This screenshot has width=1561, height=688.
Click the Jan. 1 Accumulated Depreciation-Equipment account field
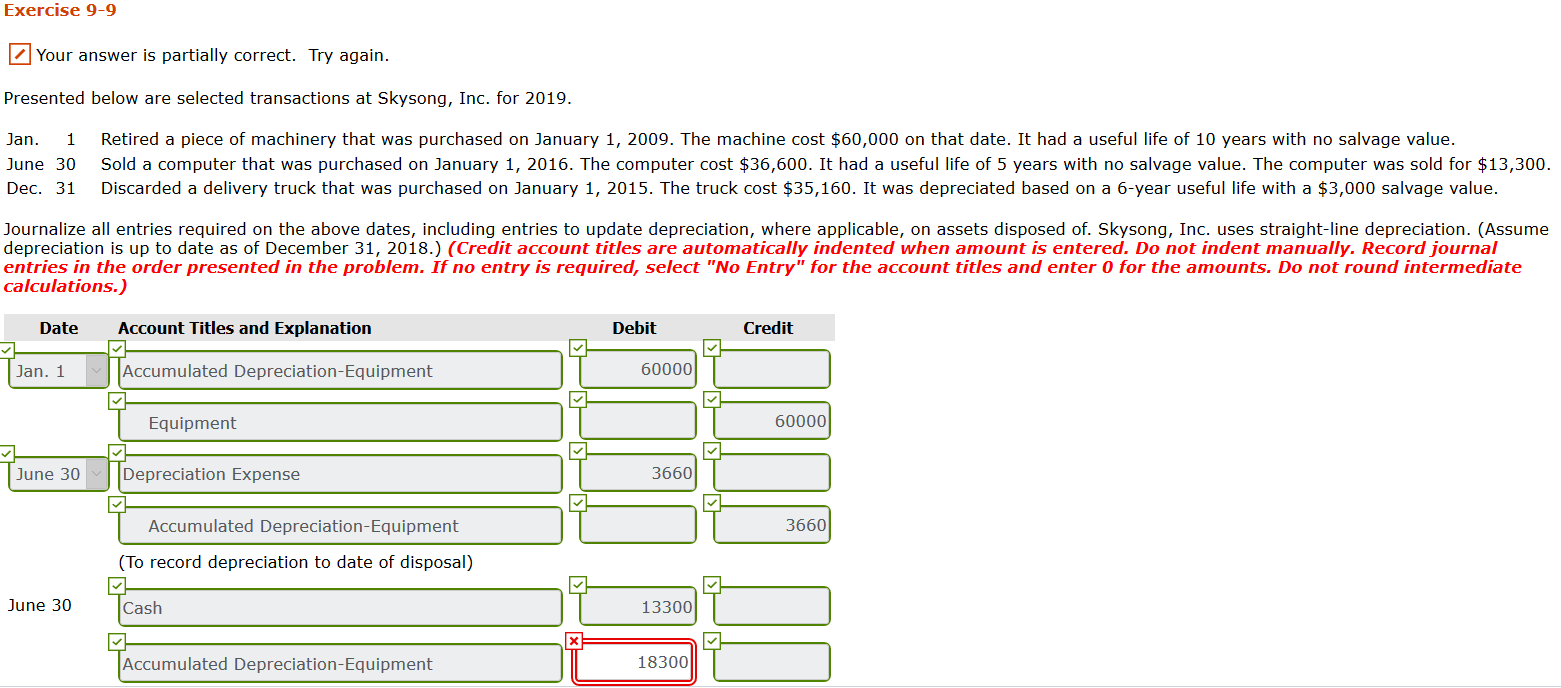[341, 371]
